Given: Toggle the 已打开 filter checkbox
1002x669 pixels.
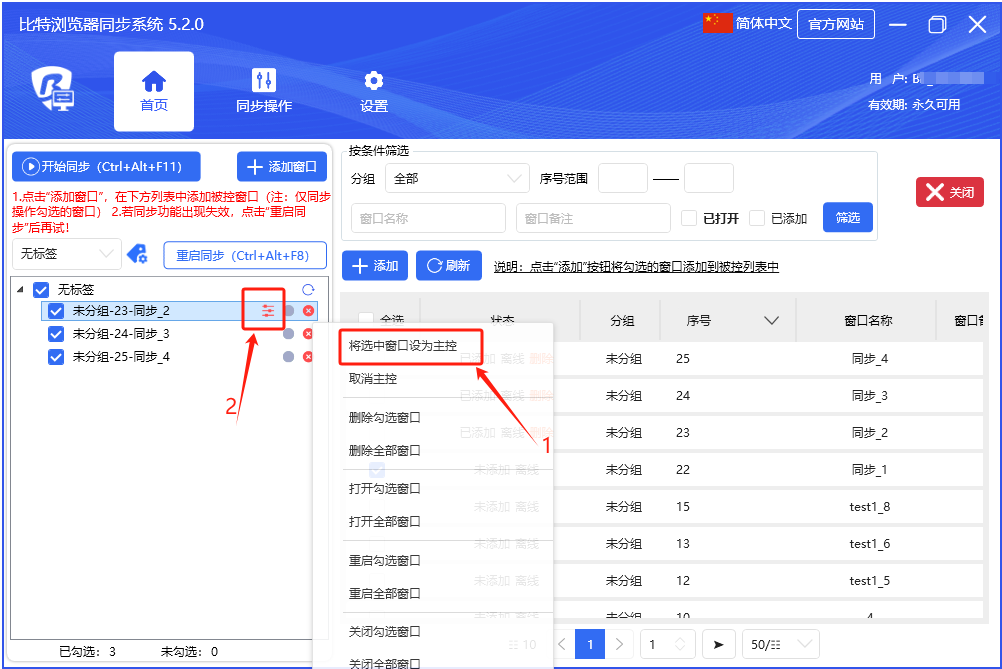Looking at the screenshot, I should pos(689,218).
